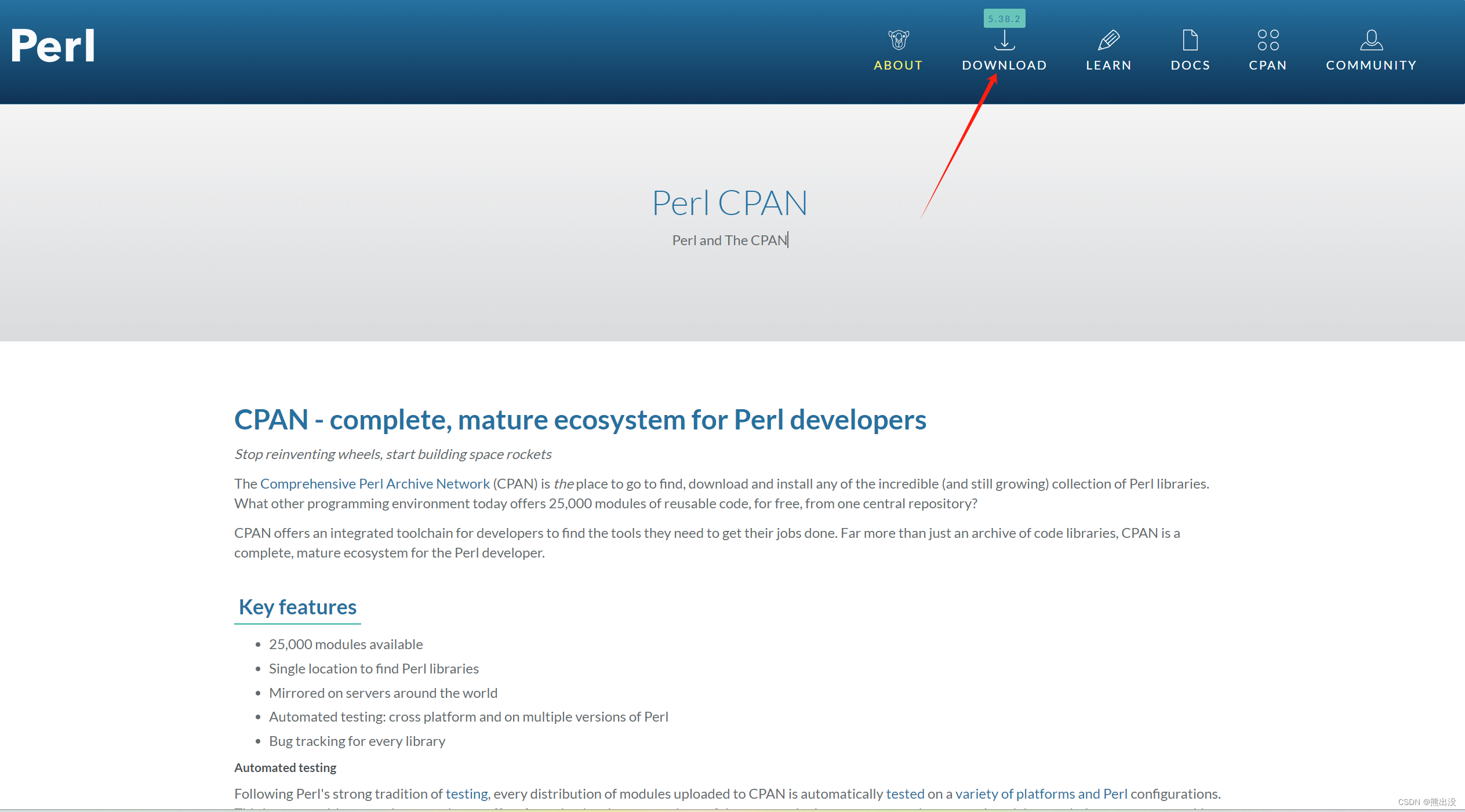Click the pencil icon above Learn
This screenshot has width=1465, height=812.
pyautogui.click(x=1108, y=40)
